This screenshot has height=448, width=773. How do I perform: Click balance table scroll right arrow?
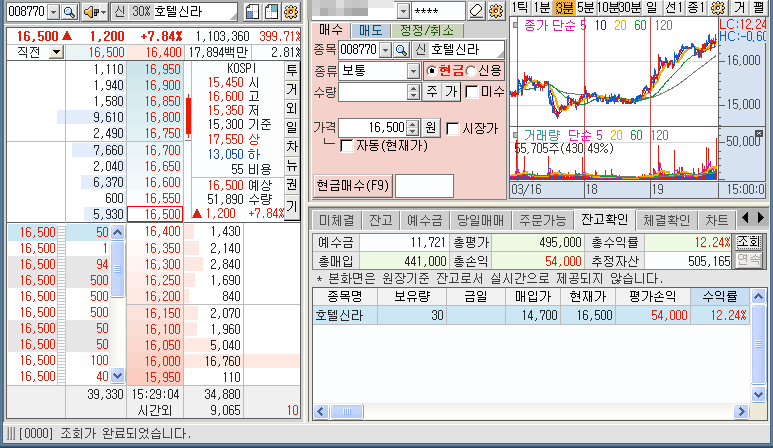[741, 411]
